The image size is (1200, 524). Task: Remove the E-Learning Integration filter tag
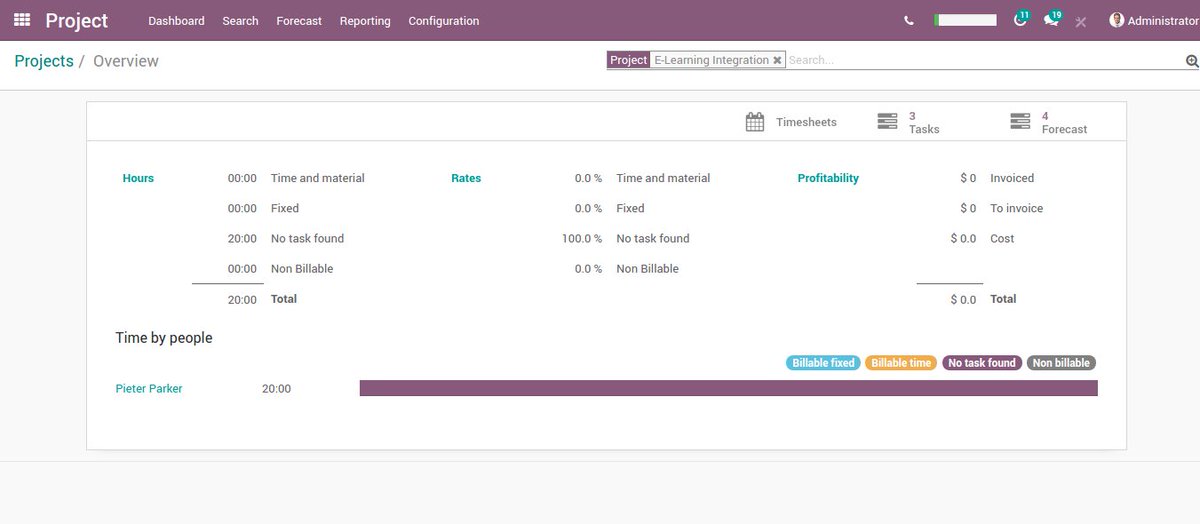777,60
